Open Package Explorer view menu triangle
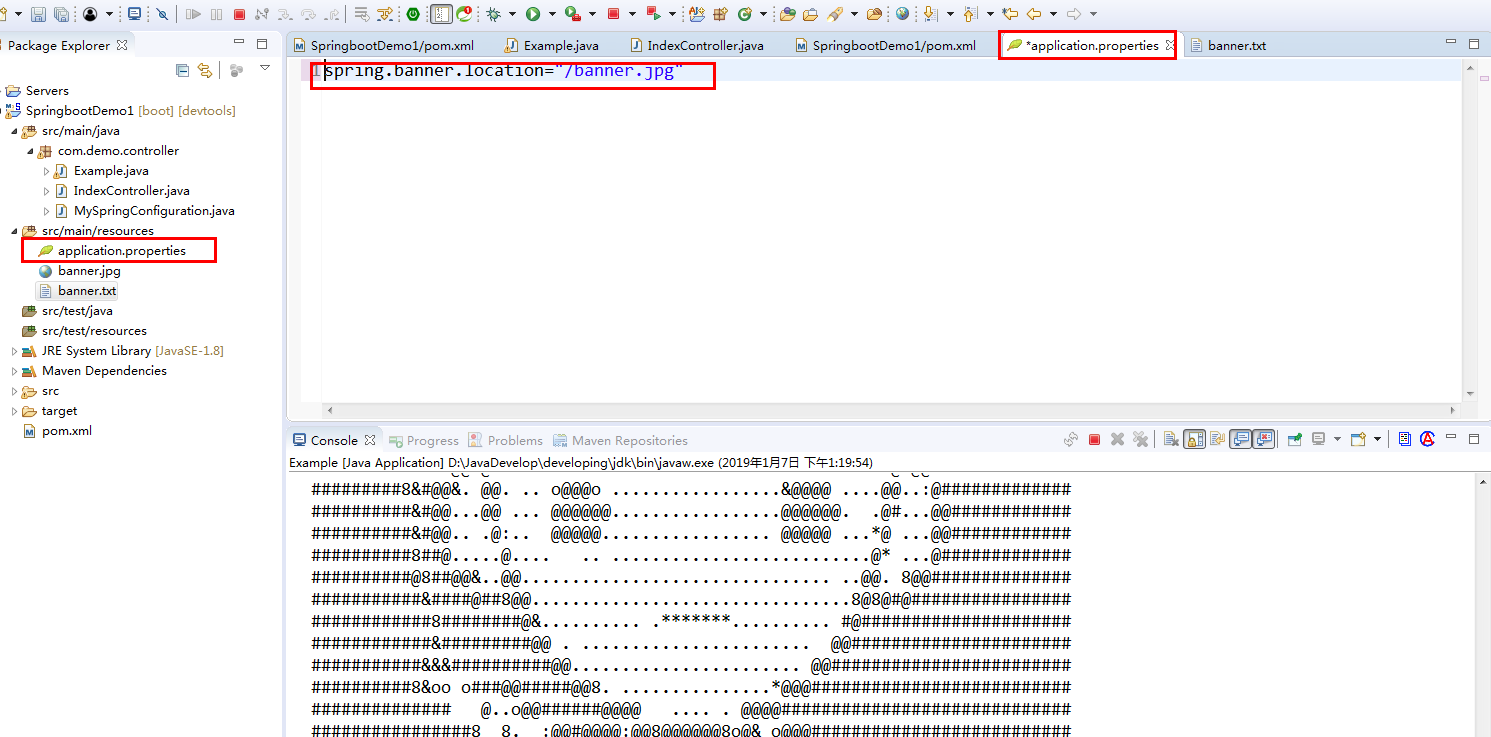The image size is (1491, 737). [265, 68]
